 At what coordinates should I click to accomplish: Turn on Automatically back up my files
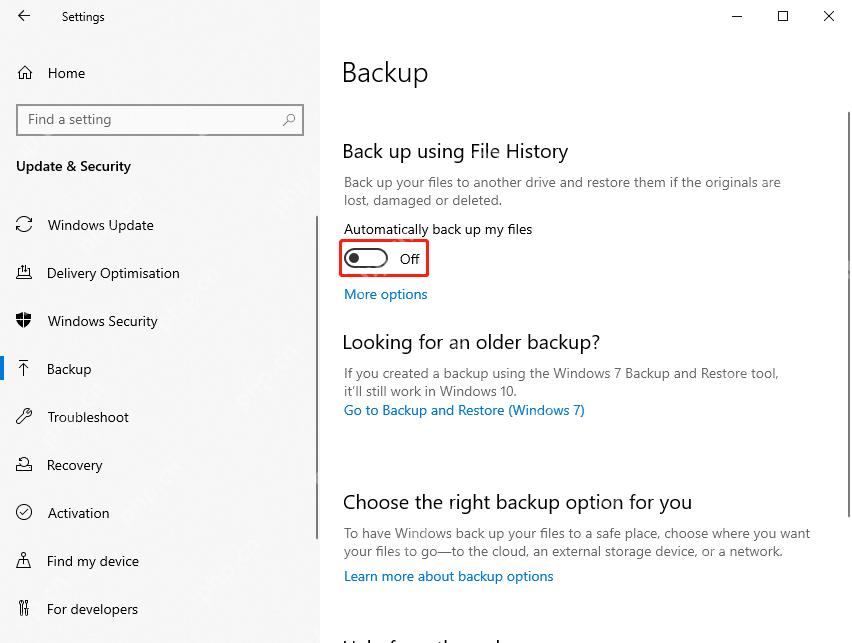point(366,259)
